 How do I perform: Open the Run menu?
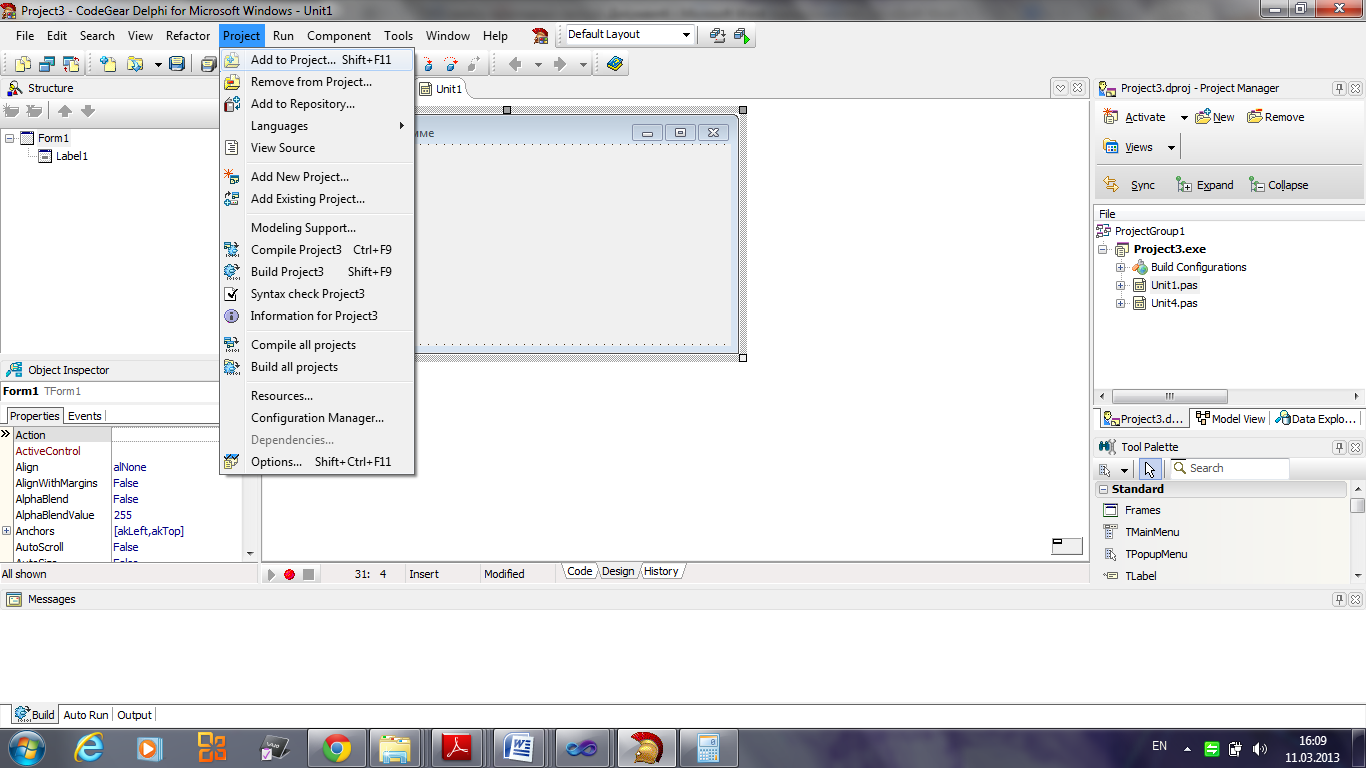[x=283, y=35]
